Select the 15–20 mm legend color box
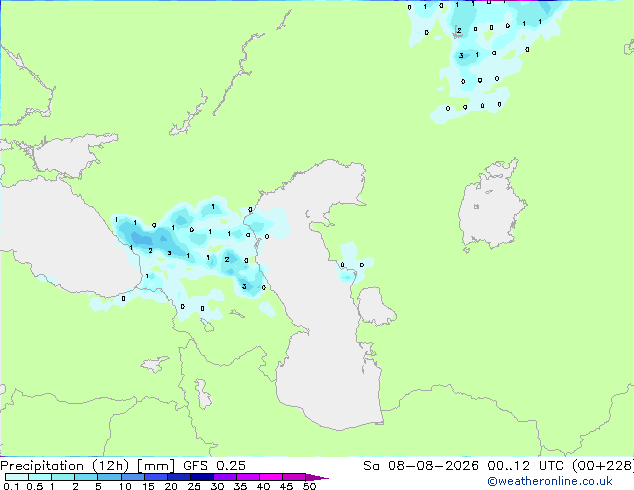The height and width of the screenshot is (490, 634). pos(155,477)
